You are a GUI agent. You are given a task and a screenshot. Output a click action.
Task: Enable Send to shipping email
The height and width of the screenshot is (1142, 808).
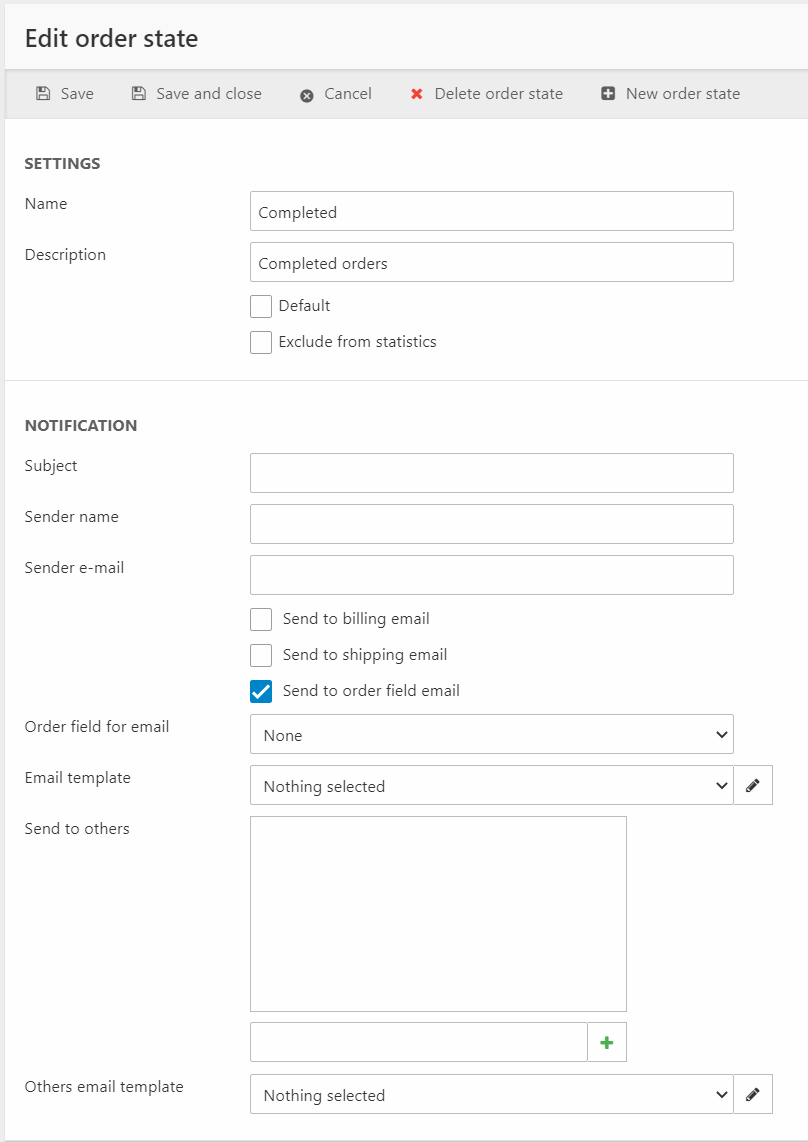pos(261,655)
